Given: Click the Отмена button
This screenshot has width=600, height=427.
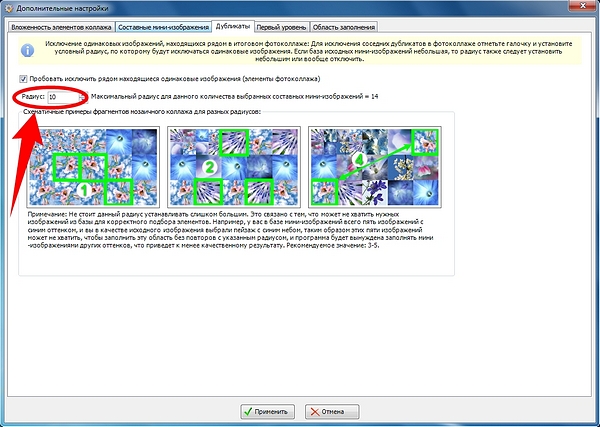Looking at the screenshot, I should point(332,412).
